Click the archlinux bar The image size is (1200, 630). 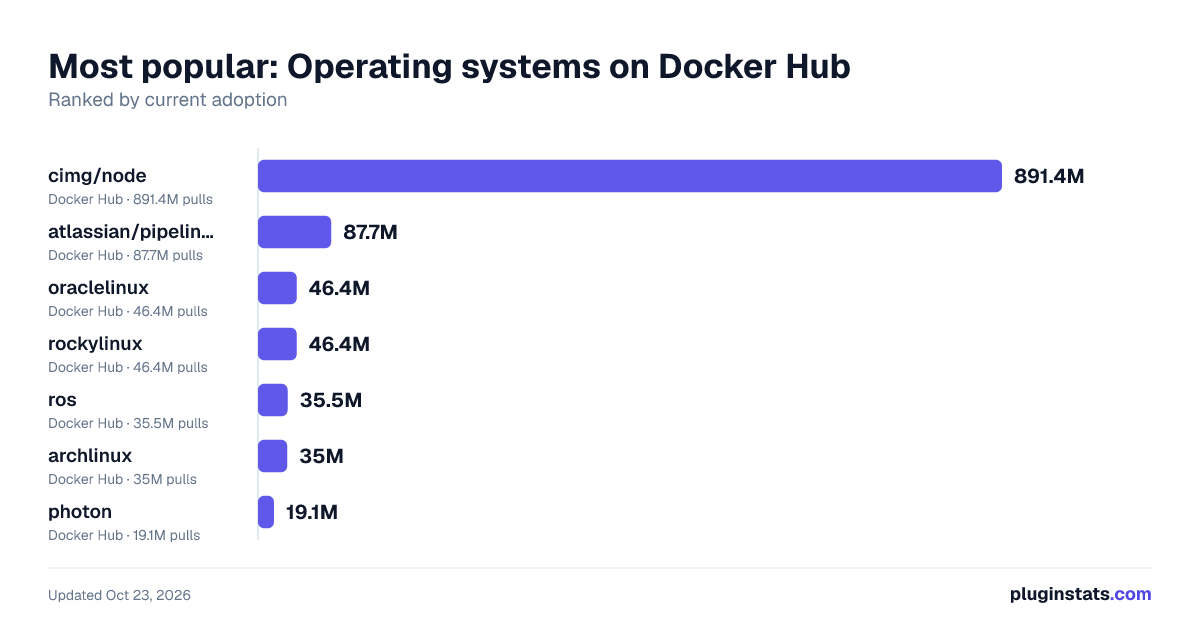[273, 456]
